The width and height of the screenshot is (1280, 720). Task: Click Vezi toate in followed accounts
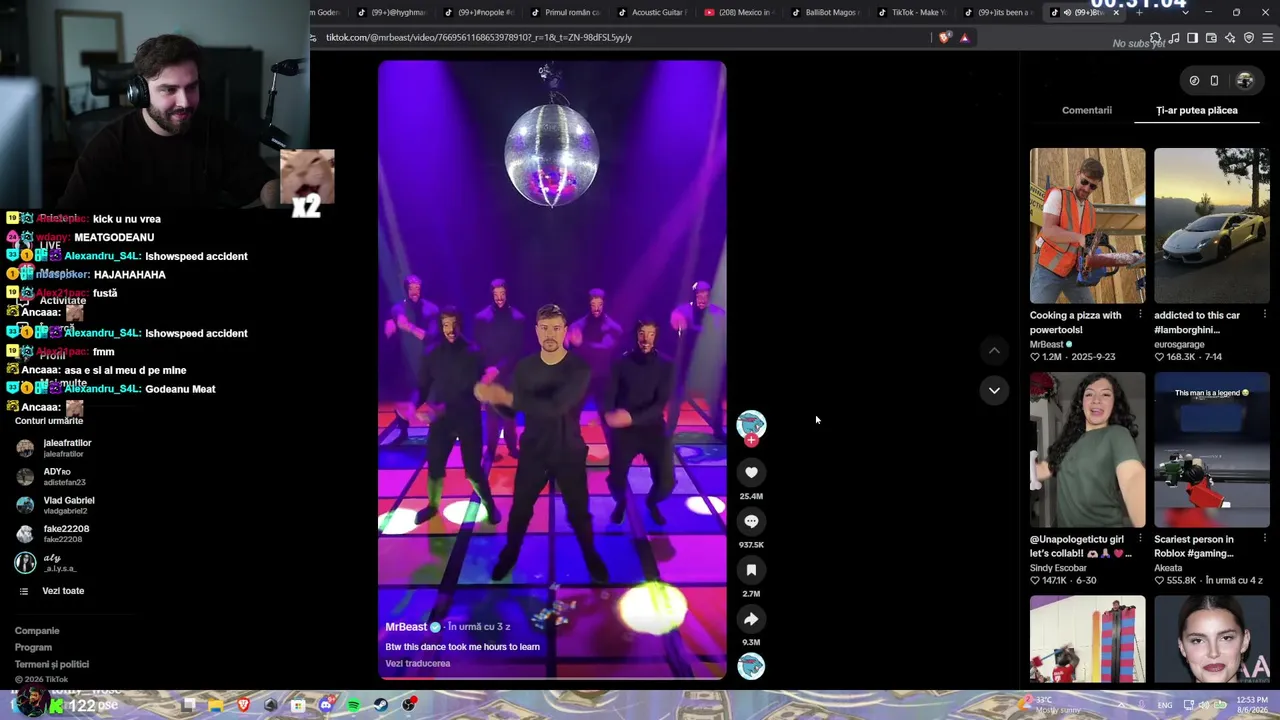coord(63,591)
